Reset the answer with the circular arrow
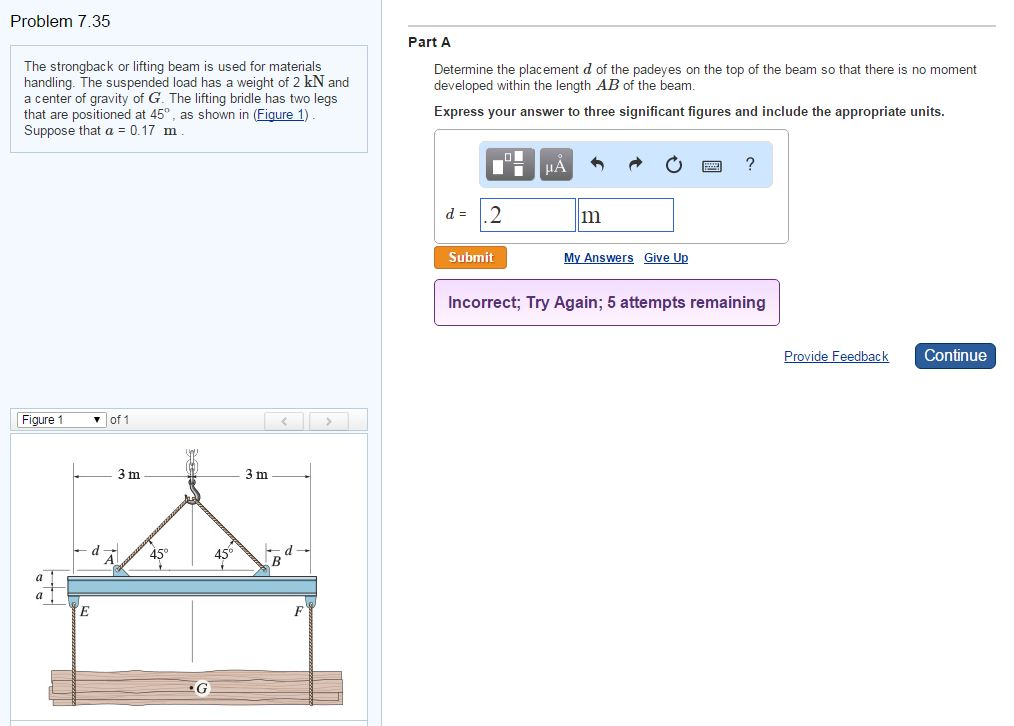Viewport: 1014px width, 726px height. click(x=674, y=165)
